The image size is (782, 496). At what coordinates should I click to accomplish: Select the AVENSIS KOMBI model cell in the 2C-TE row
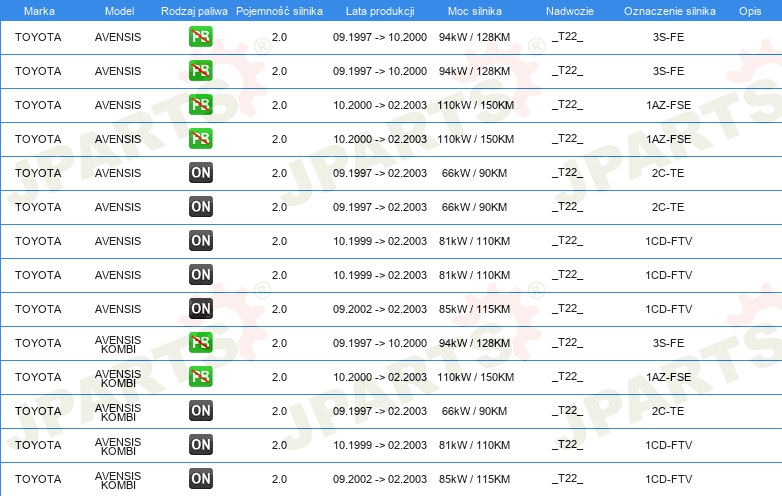[118, 412]
